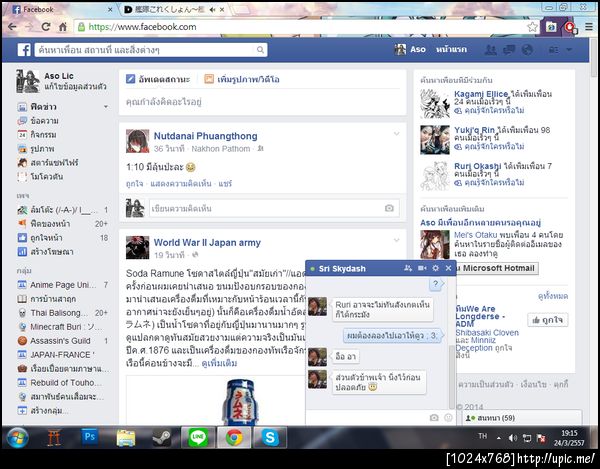Click the red extension icon in Chrome toolbar
Screen dimensions: 600x469
pos(571,27)
